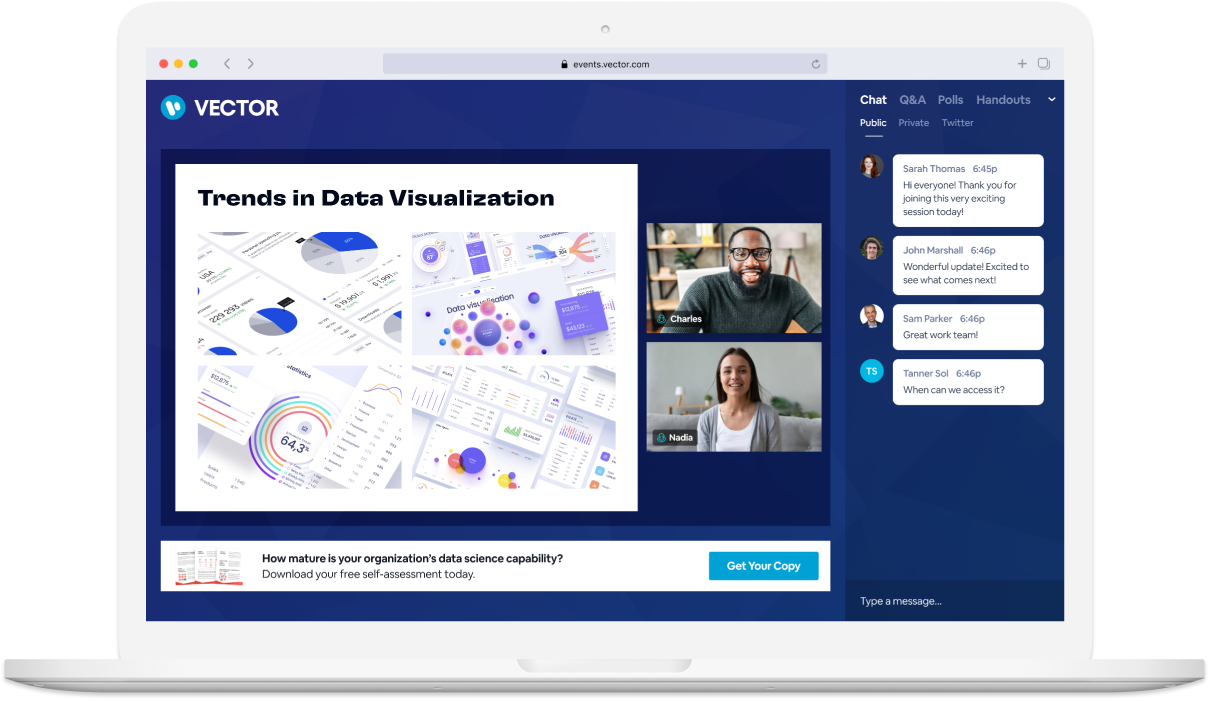Image resolution: width=1209 pixels, height=701 pixels.
Task: Click the self-assessment document thumbnail
Action: 210,566
